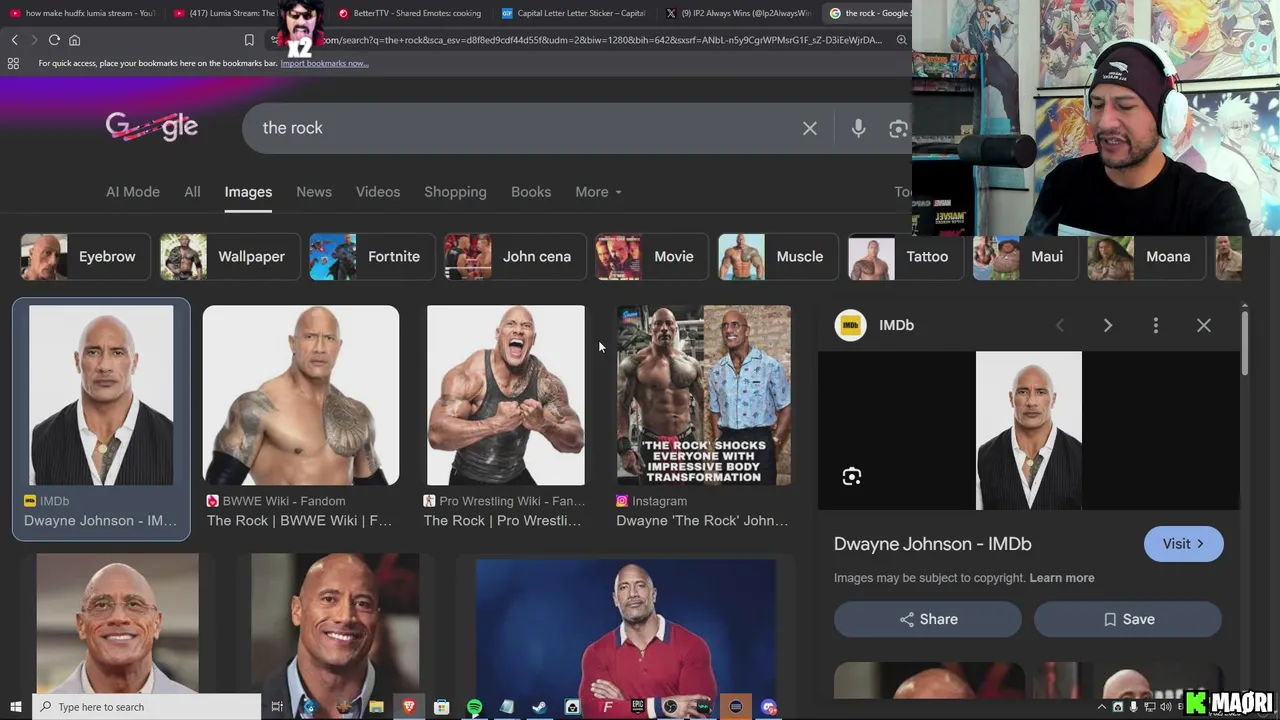The width and height of the screenshot is (1280, 720).
Task: Bookmark this page using the bookmark icon
Action: coord(249,40)
